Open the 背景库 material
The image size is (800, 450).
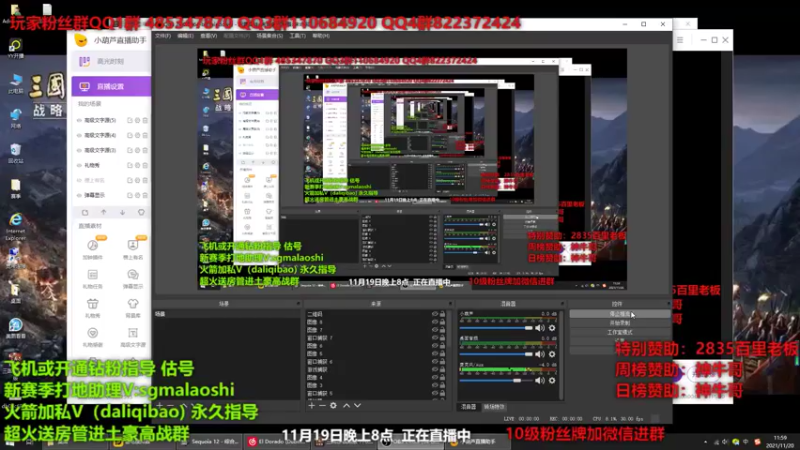point(133,308)
